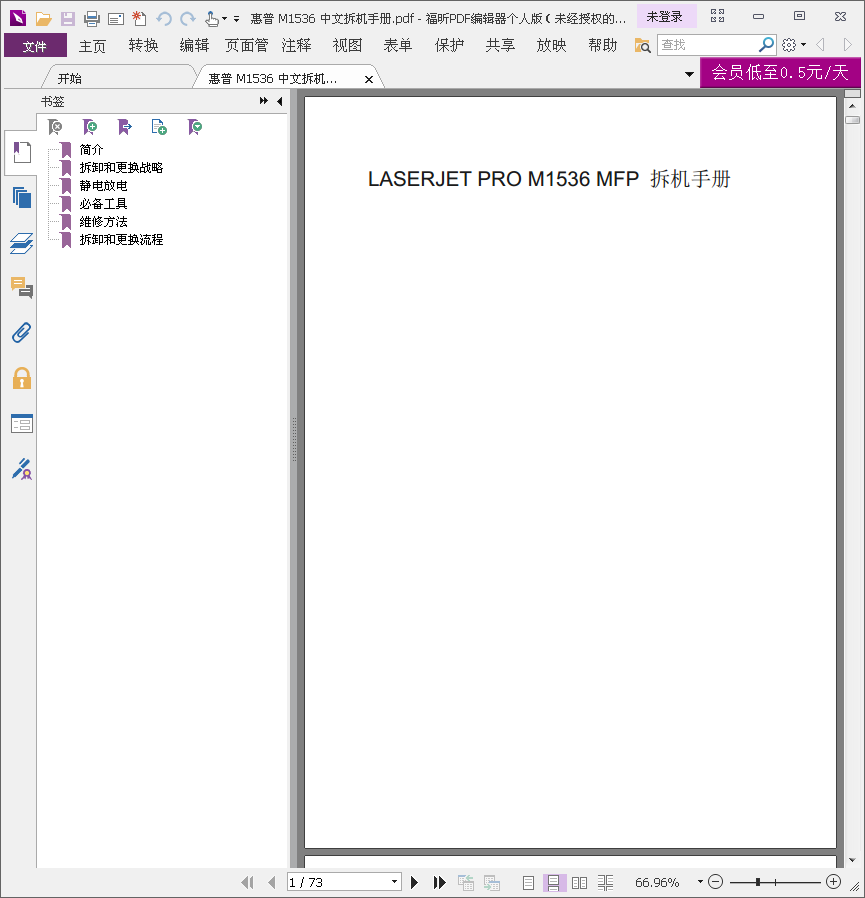Expand the quick access toolbar customization arrow
Viewport: 865px width, 898px height.
(x=237, y=19)
